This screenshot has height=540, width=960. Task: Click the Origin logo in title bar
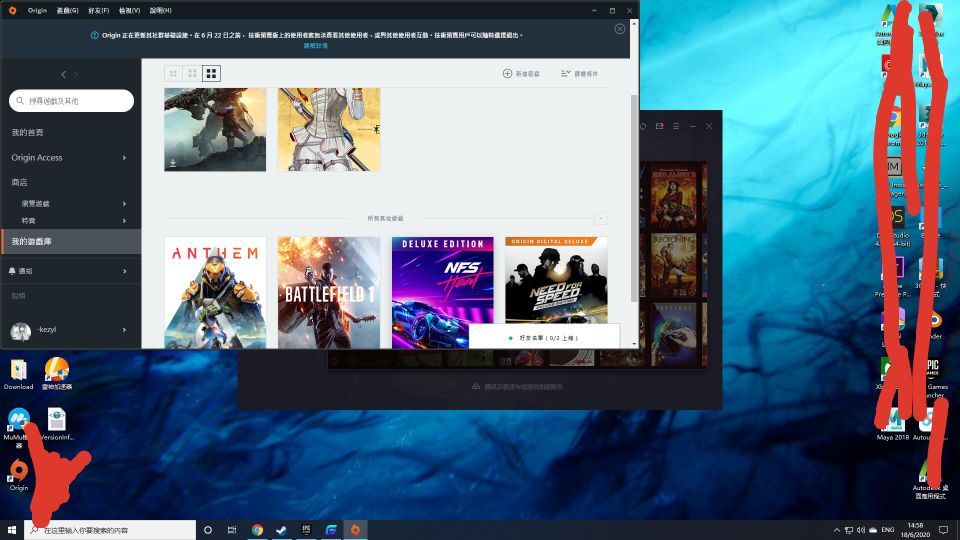(x=12, y=10)
